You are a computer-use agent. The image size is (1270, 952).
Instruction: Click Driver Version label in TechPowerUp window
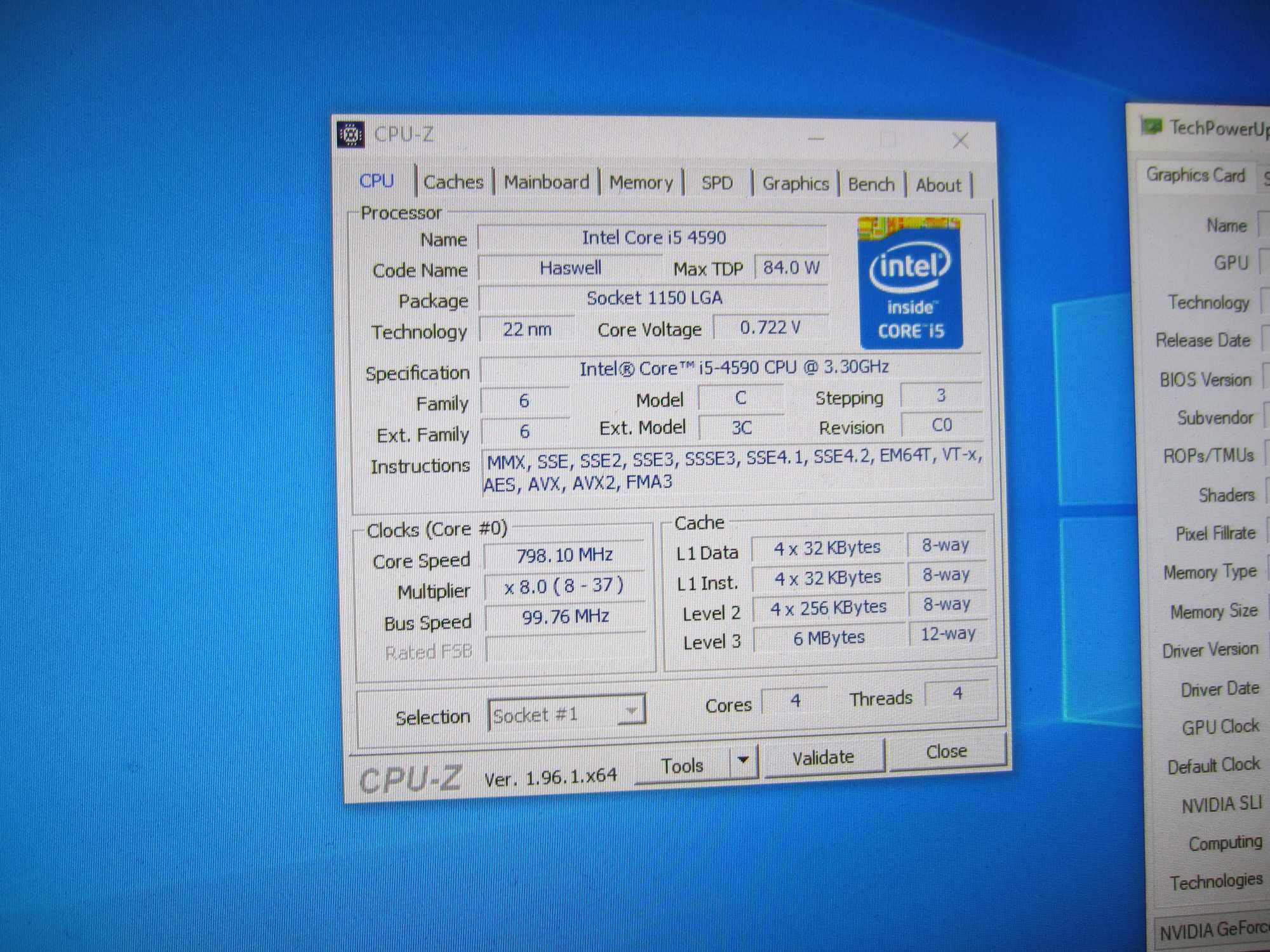(x=1210, y=650)
